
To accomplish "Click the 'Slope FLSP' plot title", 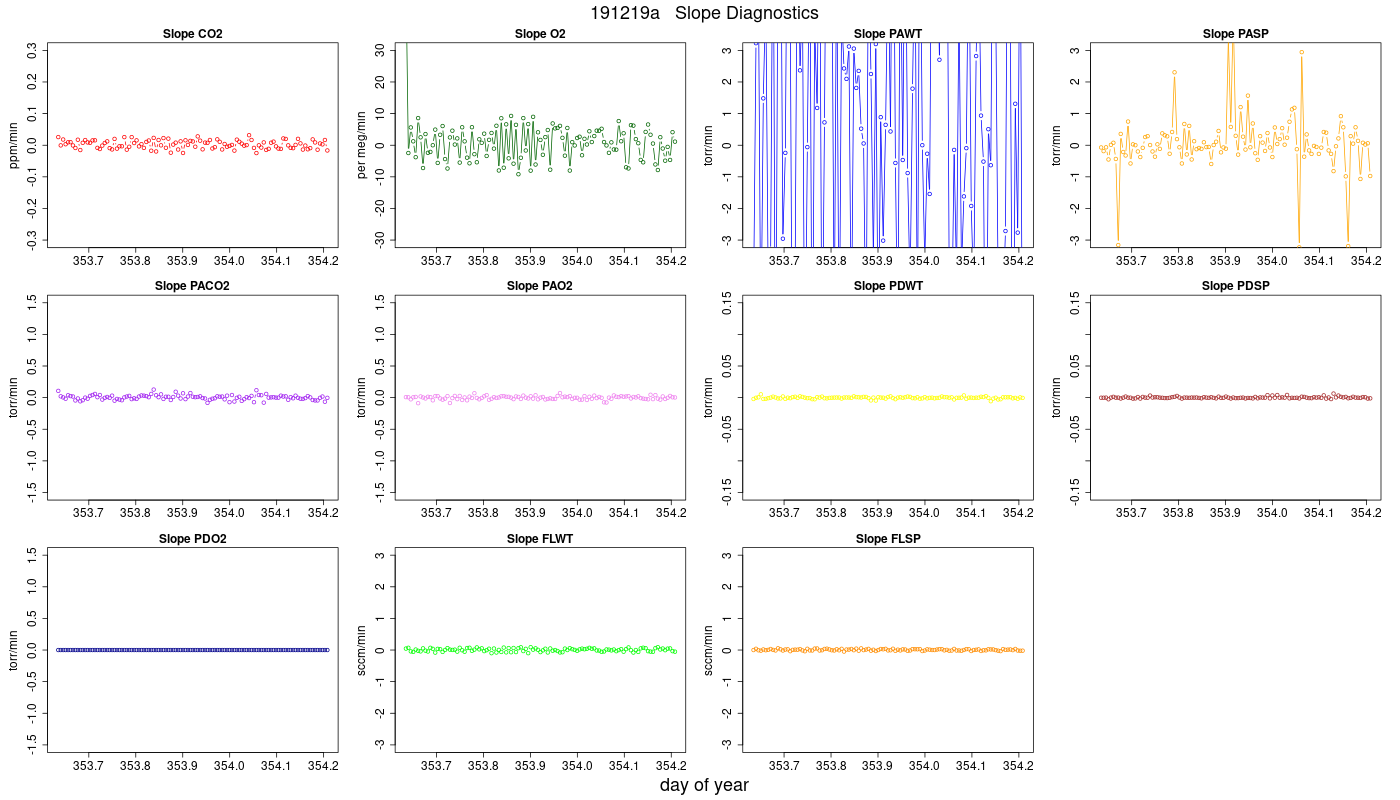I will click(x=887, y=539).
